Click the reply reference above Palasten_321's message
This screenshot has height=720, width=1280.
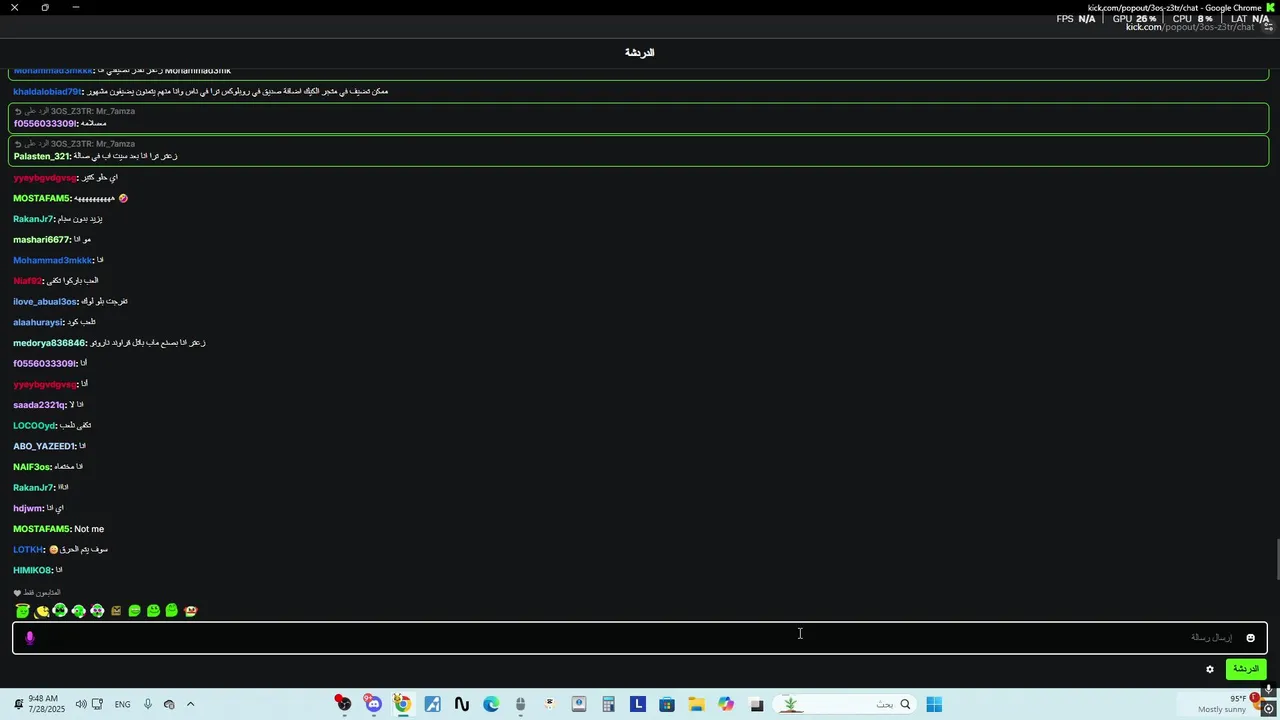[74, 144]
